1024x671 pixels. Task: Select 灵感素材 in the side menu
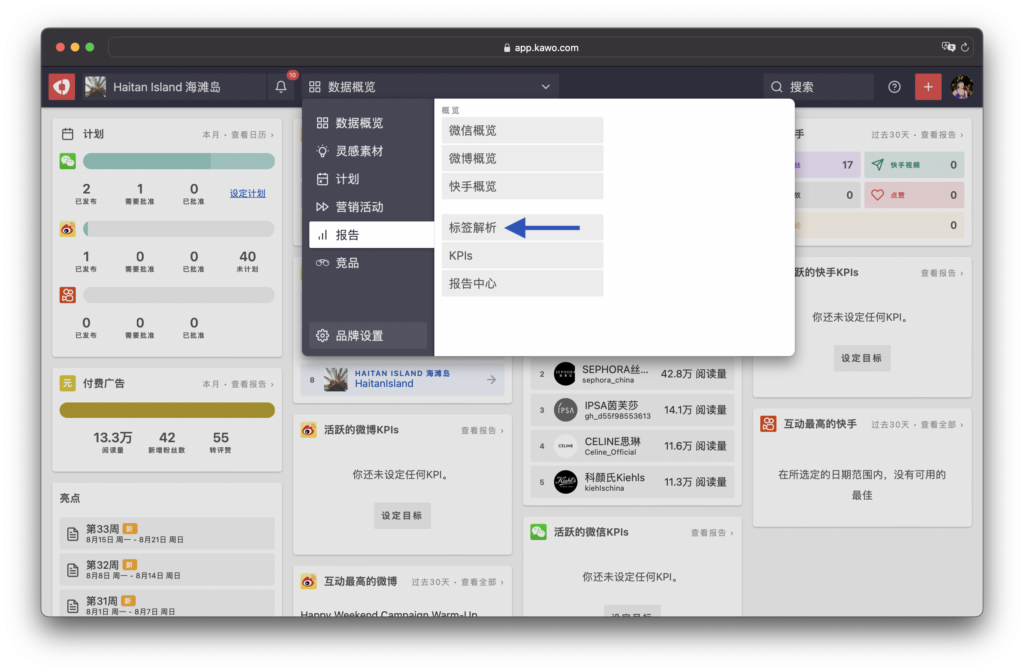tap(359, 151)
